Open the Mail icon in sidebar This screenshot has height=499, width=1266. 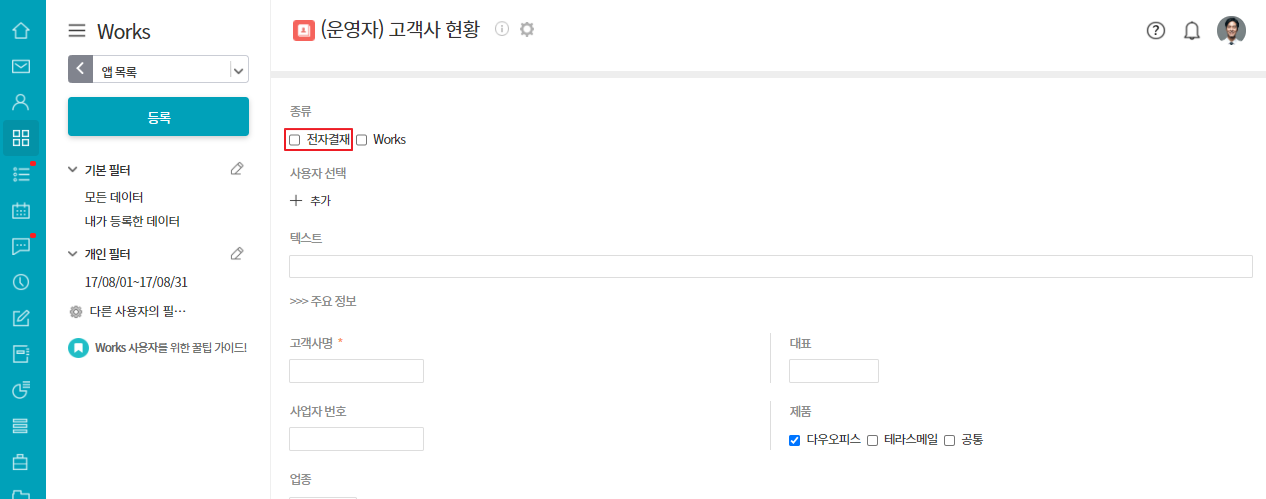tap(20, 67)
